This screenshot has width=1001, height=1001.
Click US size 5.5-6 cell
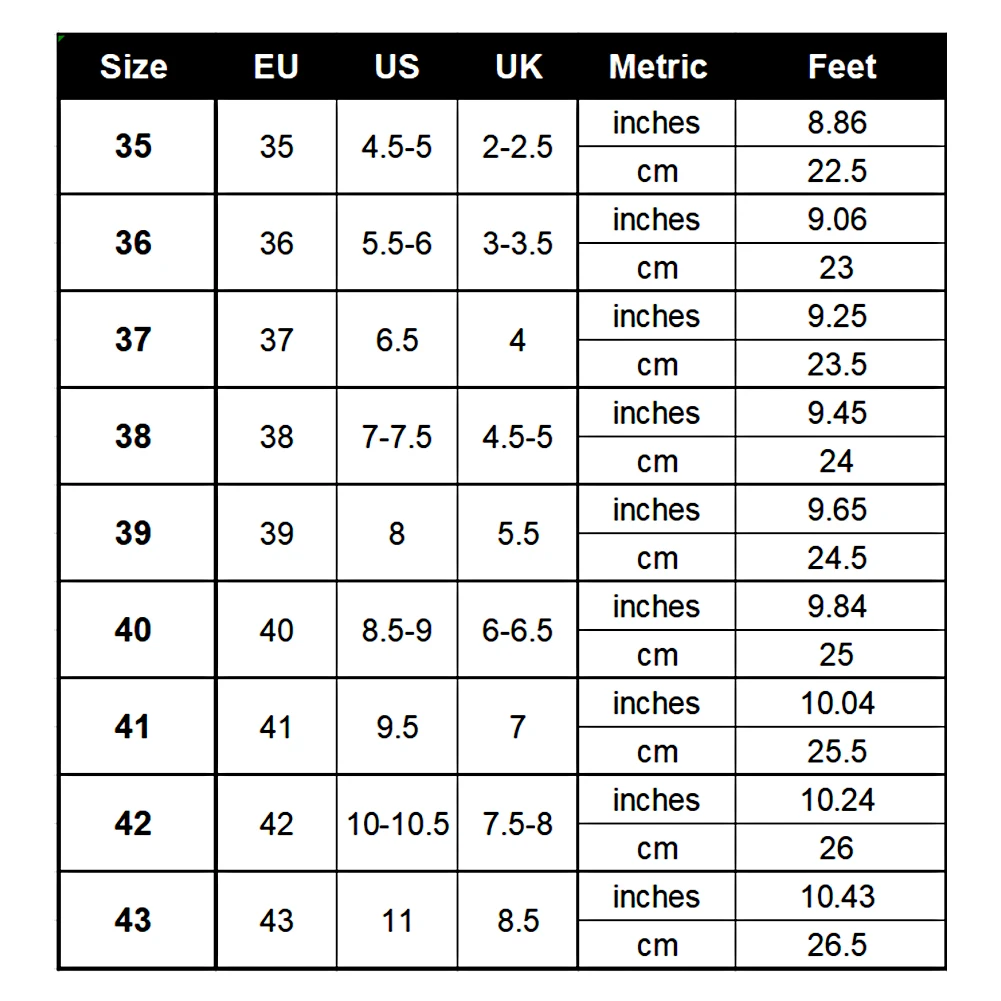(x=397, y=243)
